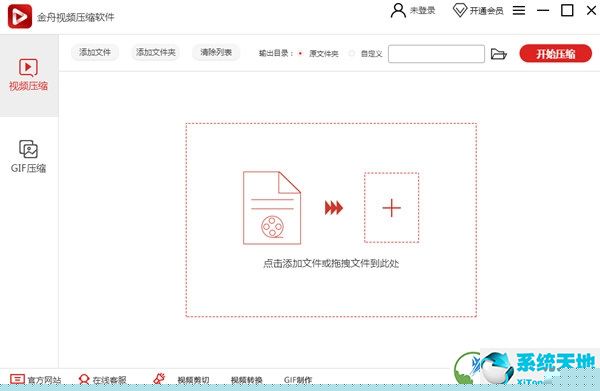Click the video file document icon

[x=272, y=208]
